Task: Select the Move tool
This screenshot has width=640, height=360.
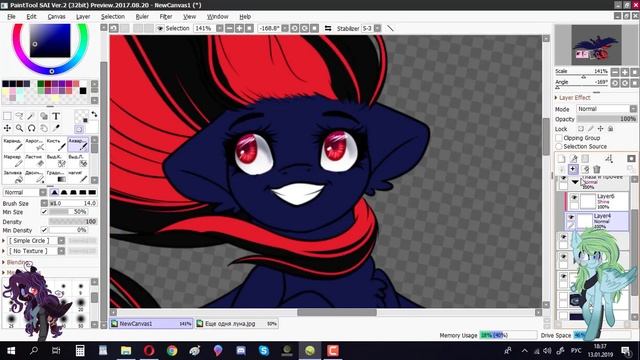Action: coord(7,128)
